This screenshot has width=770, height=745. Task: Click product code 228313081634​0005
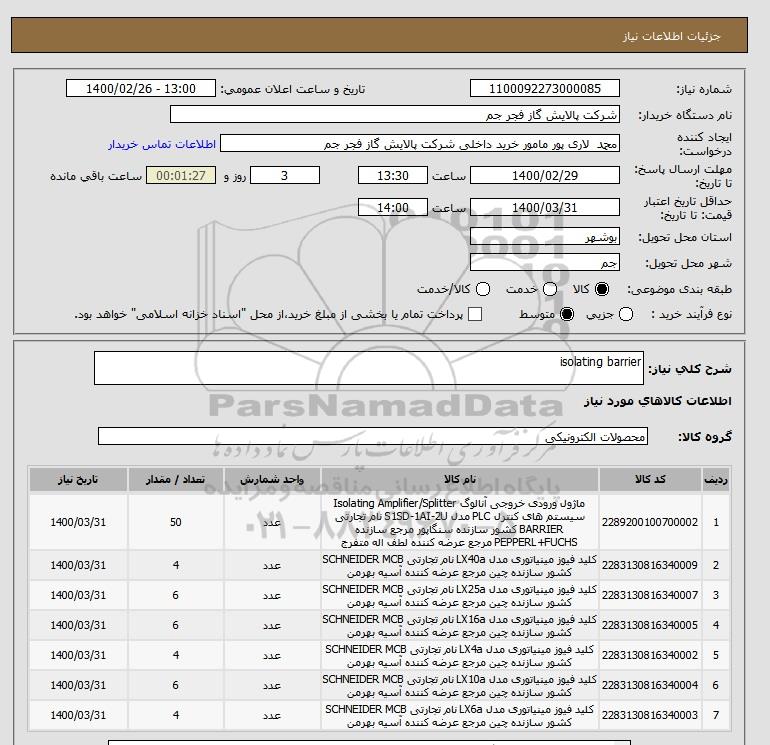tap(650, 625)
